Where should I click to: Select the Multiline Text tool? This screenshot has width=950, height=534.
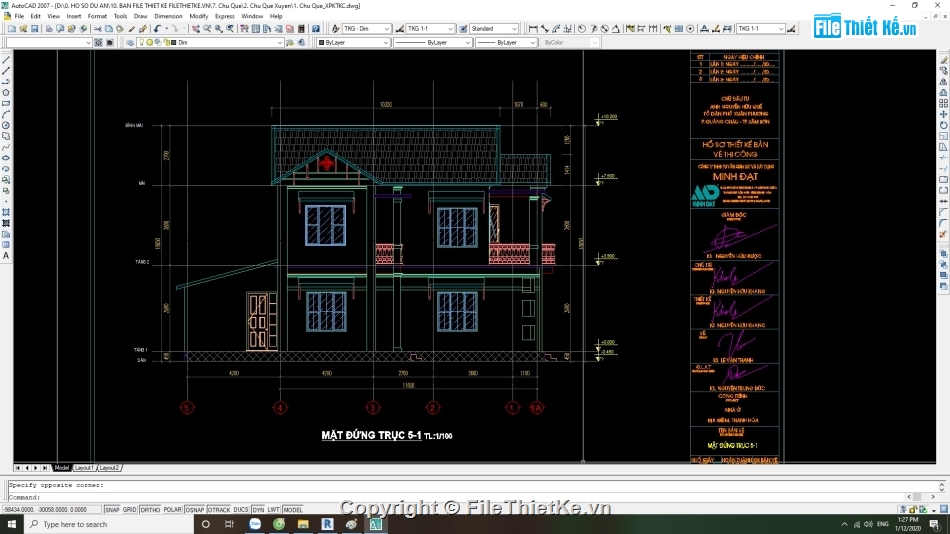pyautogui.click(x=6, y=256)
